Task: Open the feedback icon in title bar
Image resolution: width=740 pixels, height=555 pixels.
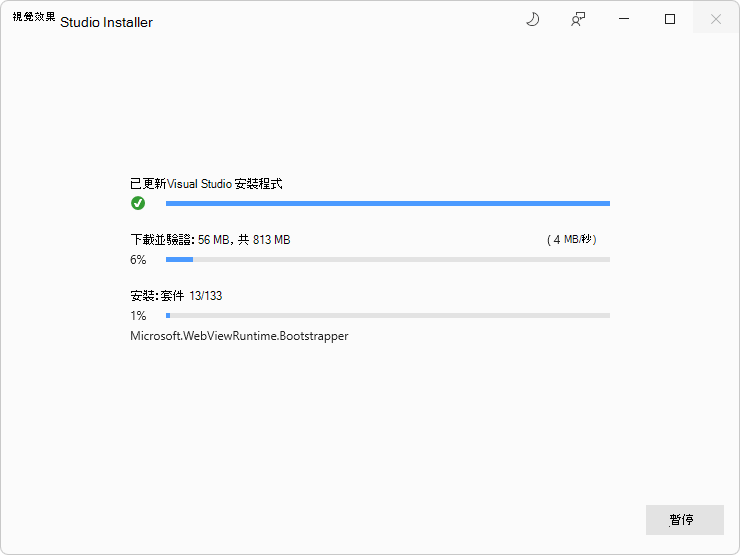Action: click(x=578, y=19)
